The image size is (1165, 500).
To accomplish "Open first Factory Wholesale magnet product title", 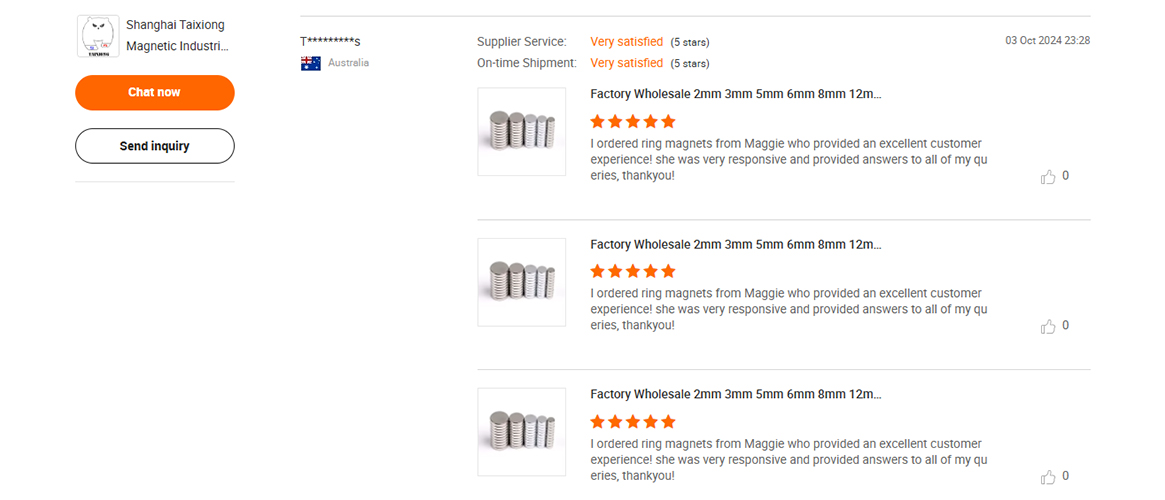I will pos(736,94).
